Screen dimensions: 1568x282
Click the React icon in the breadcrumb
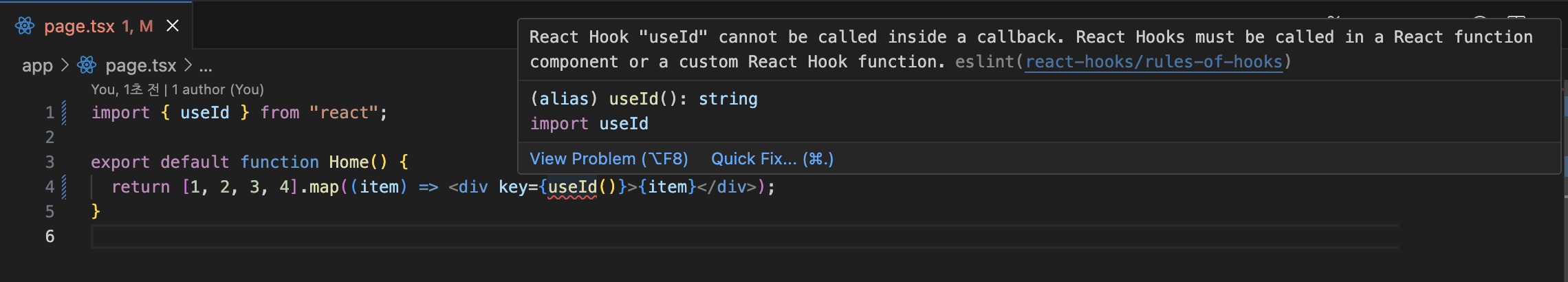(x=87, y=65)
